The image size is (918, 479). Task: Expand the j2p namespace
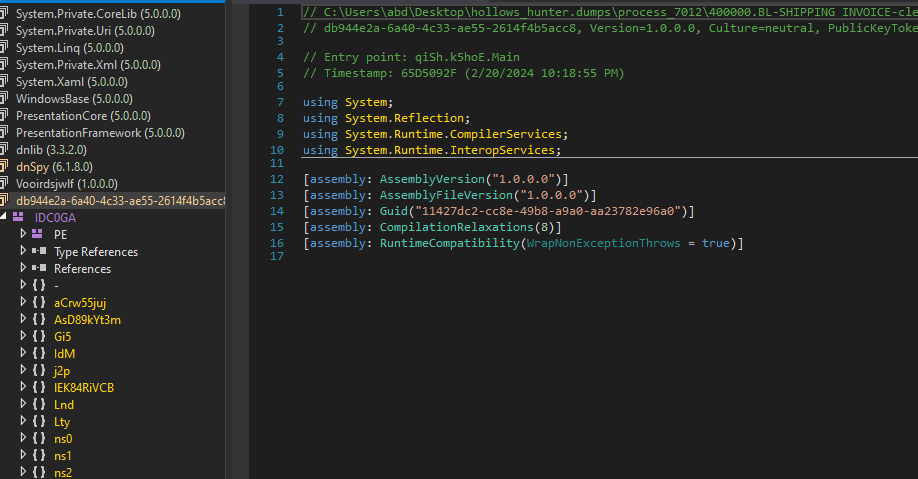pyautogui.click(x=23, y=369)
